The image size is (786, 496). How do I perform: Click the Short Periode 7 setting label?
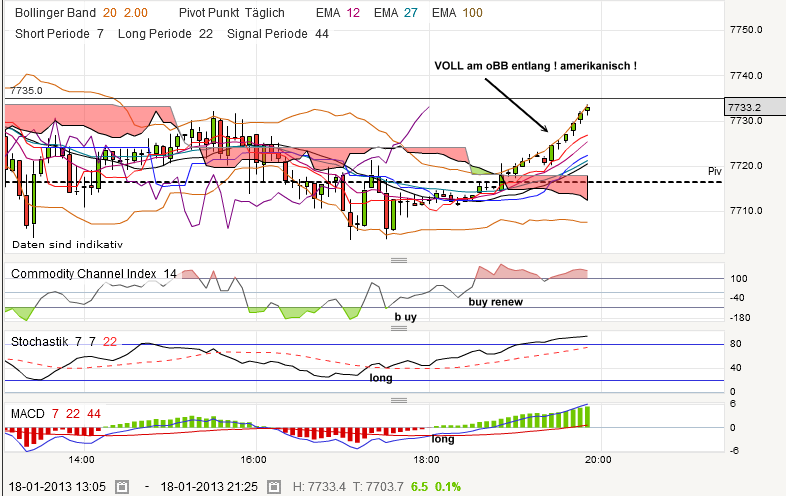point(59,34)
